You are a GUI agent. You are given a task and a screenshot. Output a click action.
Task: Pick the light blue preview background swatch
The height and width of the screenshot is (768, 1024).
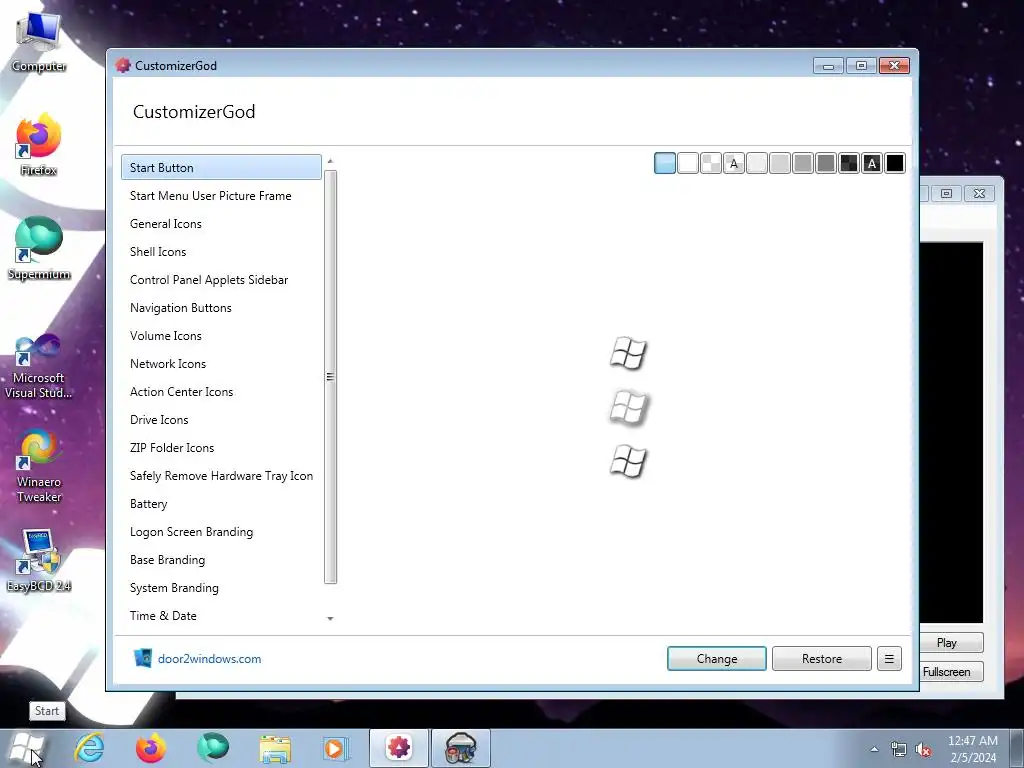(x=665, y=163)
